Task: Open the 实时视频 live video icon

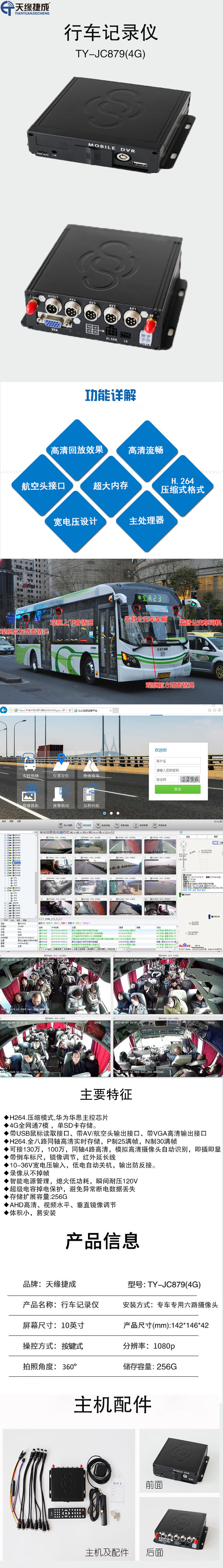Action: [30, 765]
